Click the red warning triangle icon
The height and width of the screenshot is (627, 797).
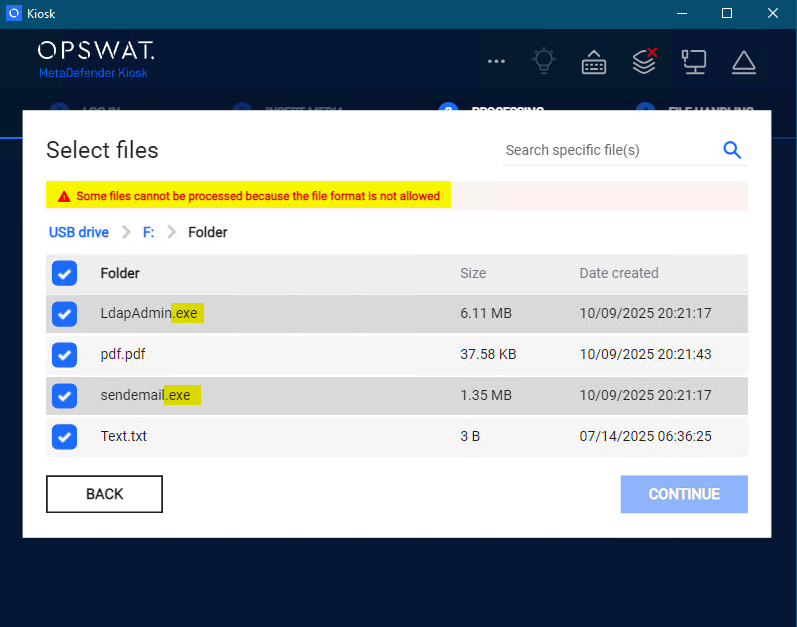pyautogui.click(x=64, y=197)
